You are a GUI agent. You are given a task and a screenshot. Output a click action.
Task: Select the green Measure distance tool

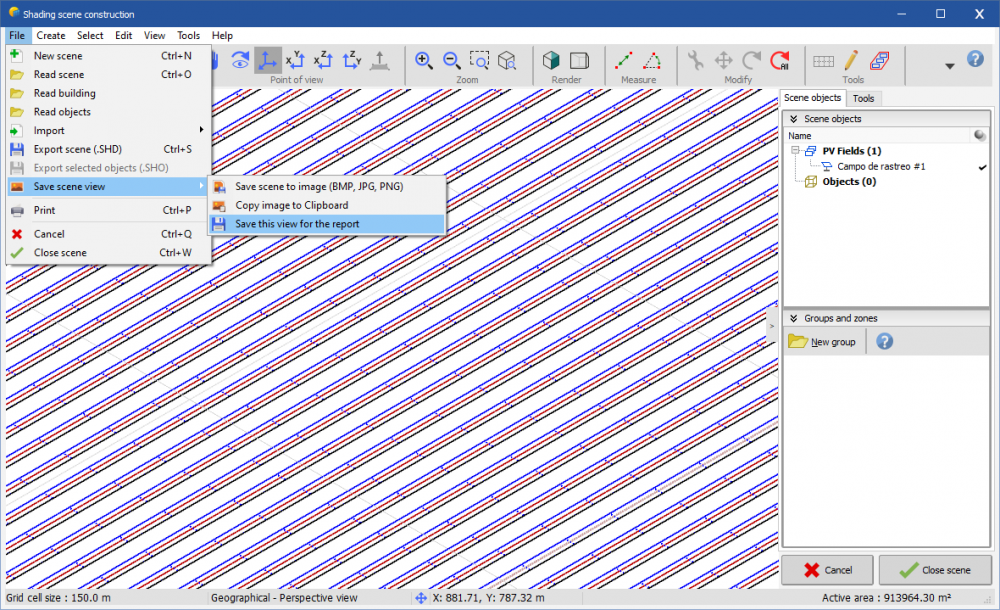[622, 60]
